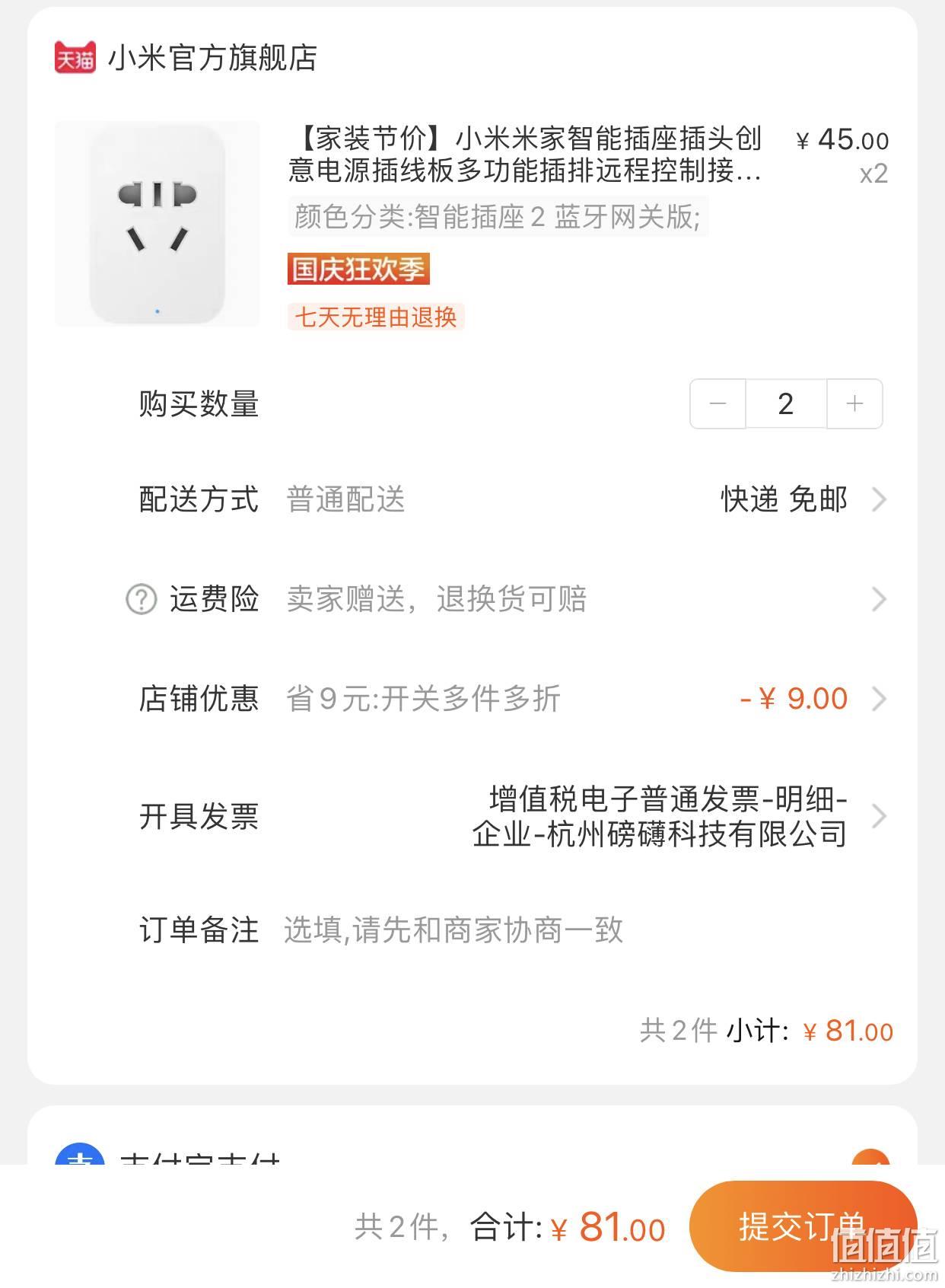The image size is (945, 1288).
Task: Tap the question mark icon beside 运费险
Action: click(141, 599)
